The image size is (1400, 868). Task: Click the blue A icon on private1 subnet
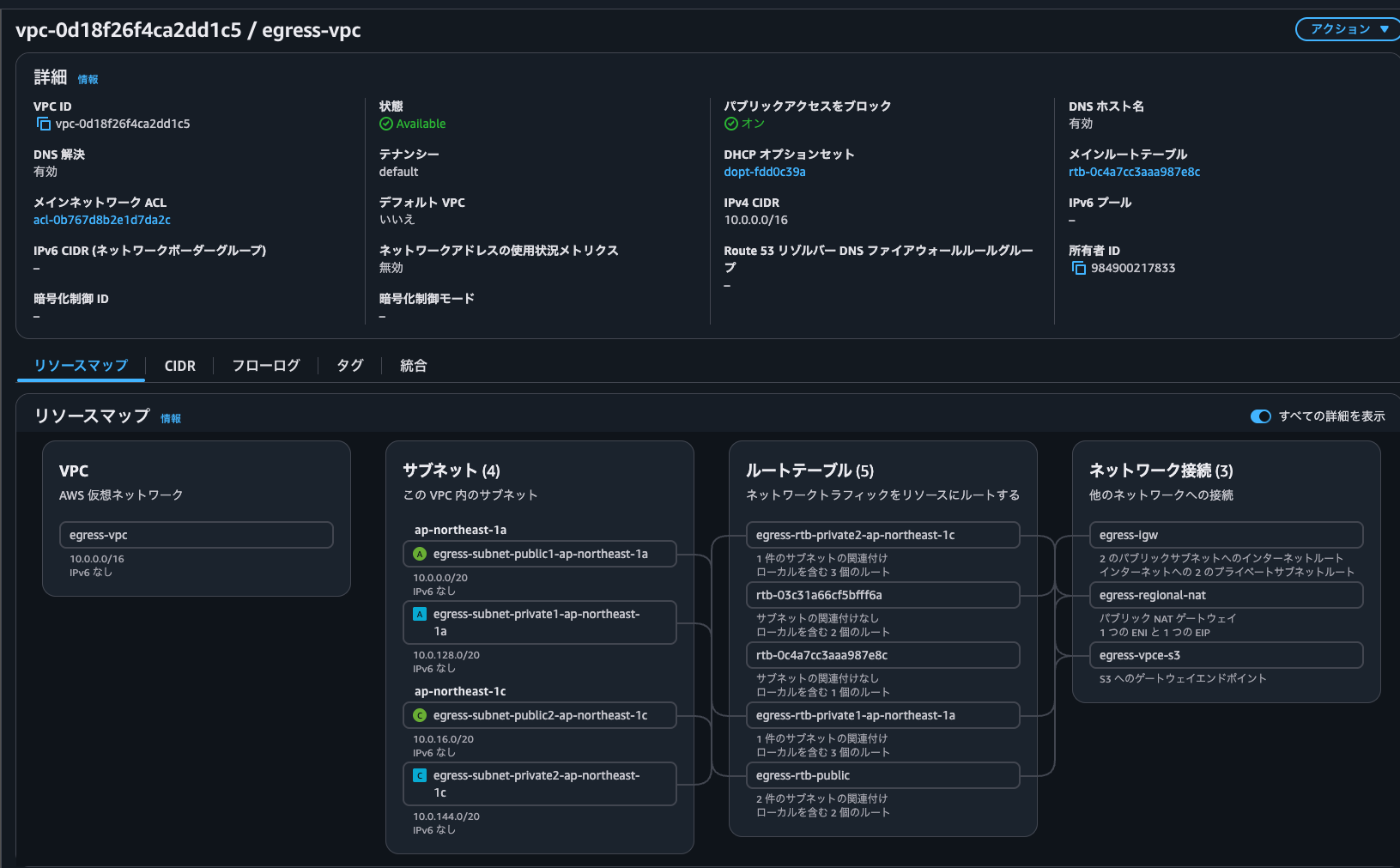tap(420, 614)
